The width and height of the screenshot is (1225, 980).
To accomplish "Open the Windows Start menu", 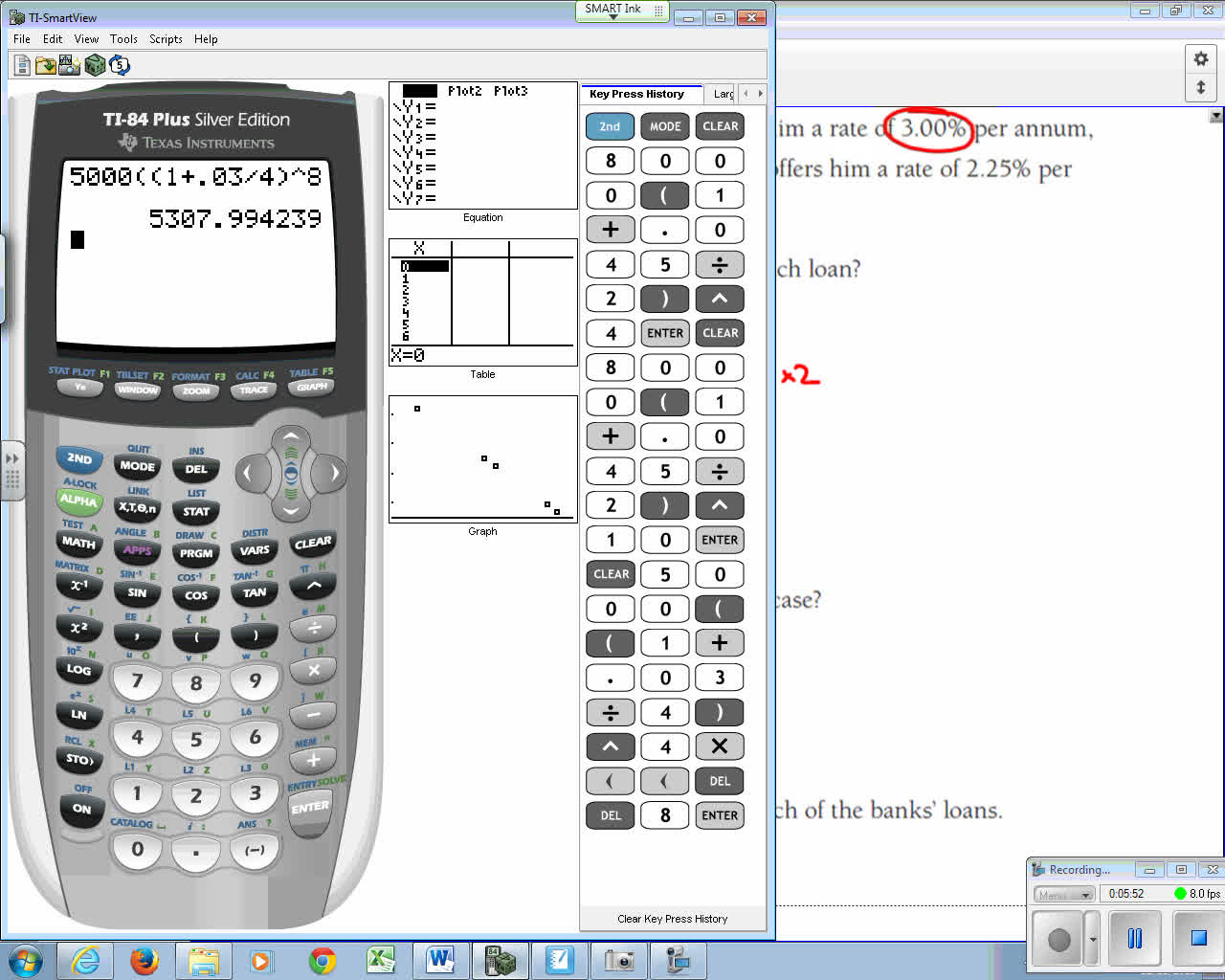I will (x=26, y=960).
